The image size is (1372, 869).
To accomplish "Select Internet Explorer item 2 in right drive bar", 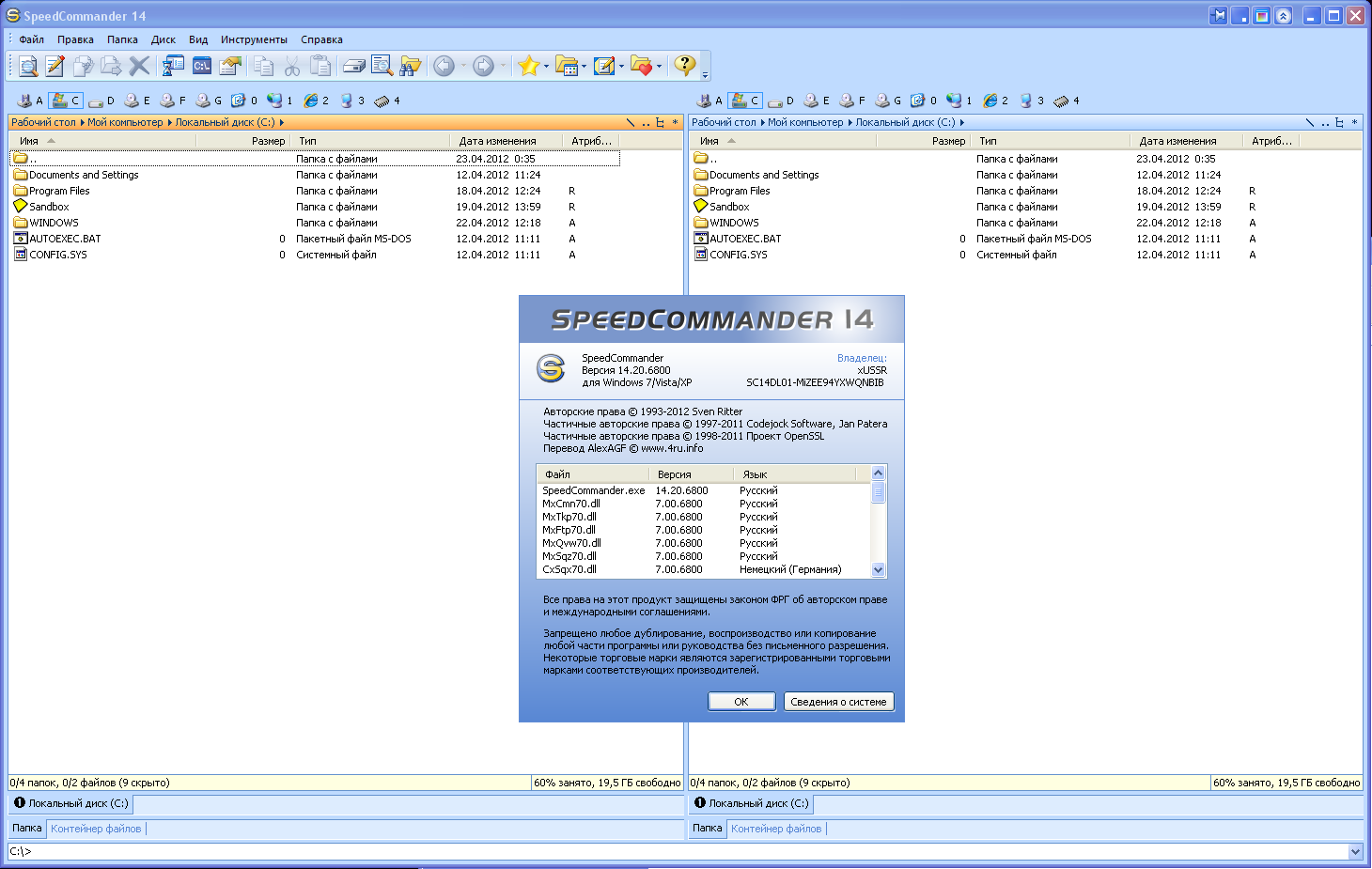I will (x=995, y=100).
